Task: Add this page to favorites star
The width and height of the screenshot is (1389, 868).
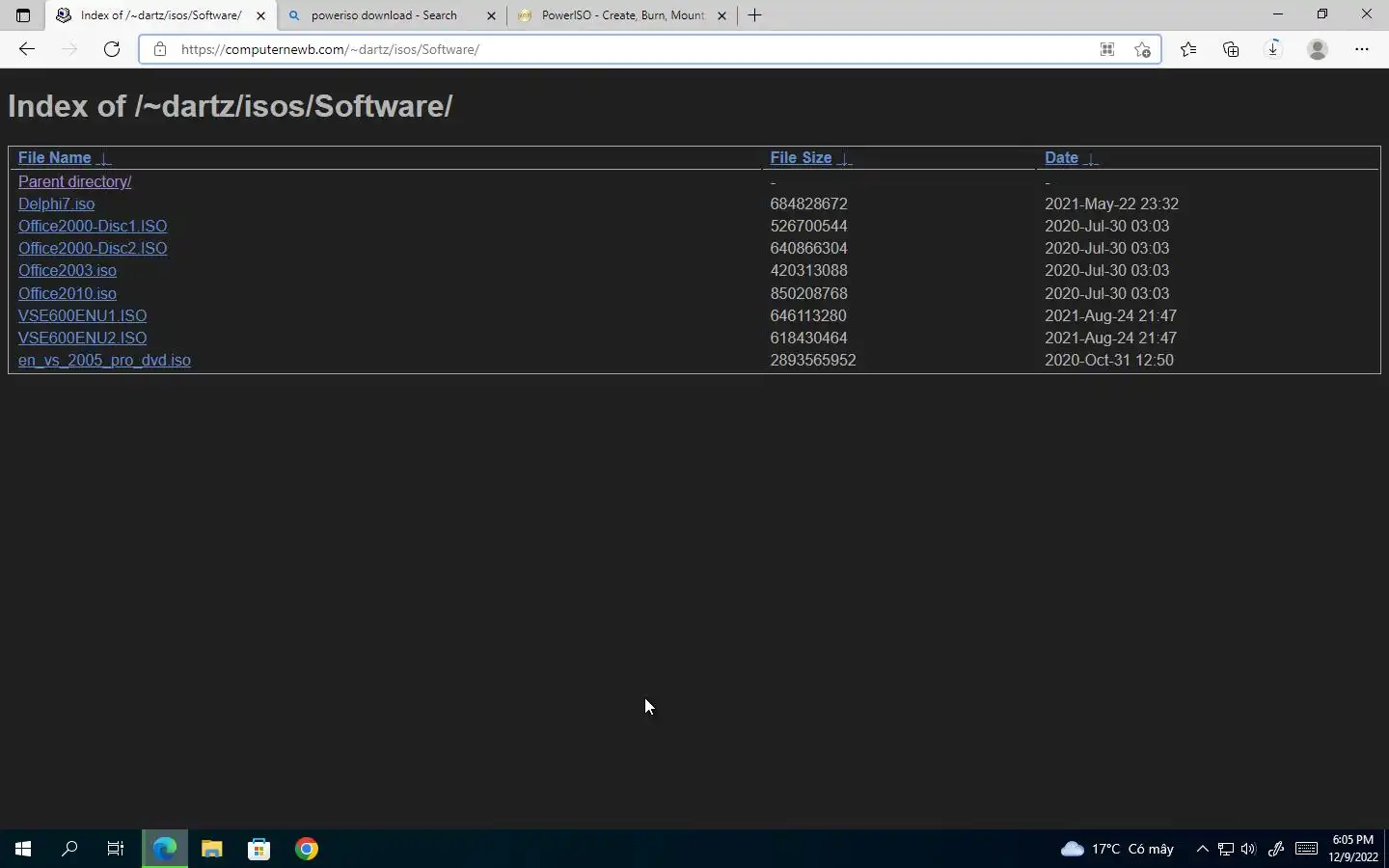Action: [1142, 49]
